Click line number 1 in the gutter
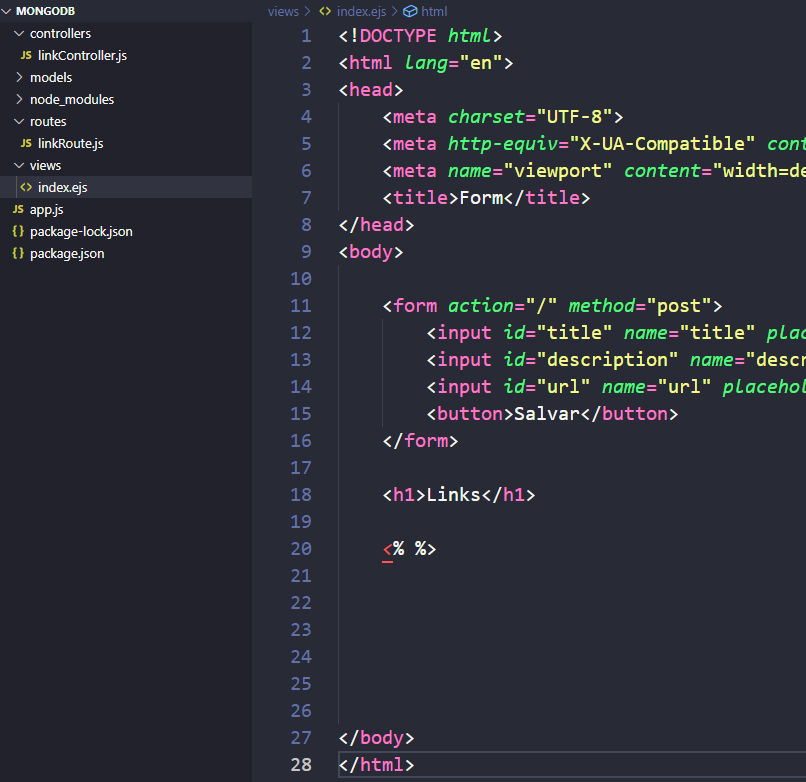Image resolution: width=806 pixels, height=782 pixels. point(306,36)
